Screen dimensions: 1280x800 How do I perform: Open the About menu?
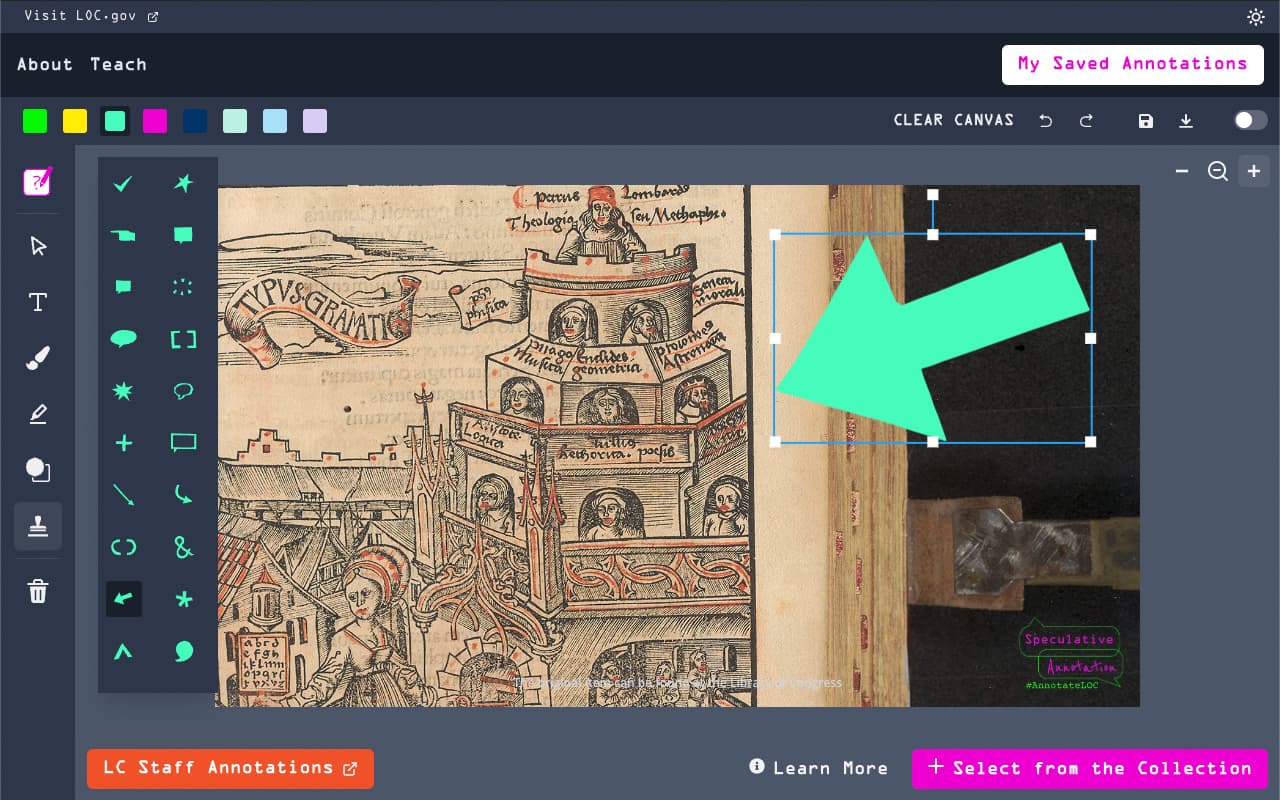click(x=44, y=64)
